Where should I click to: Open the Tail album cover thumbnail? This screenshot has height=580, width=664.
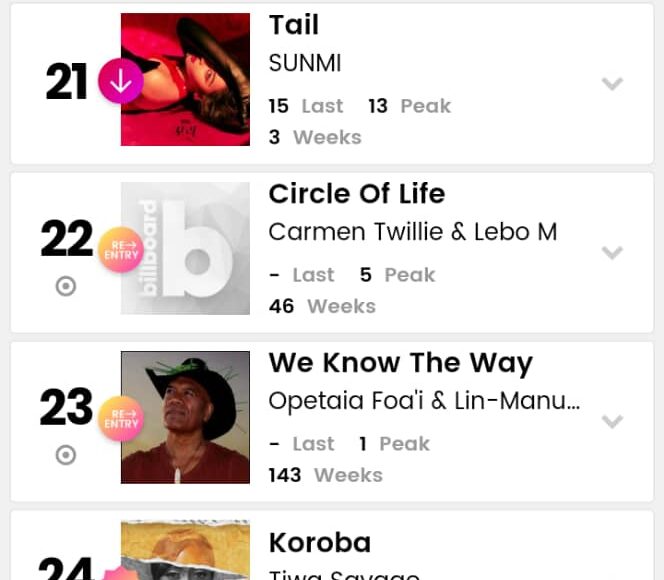[185, 80]
